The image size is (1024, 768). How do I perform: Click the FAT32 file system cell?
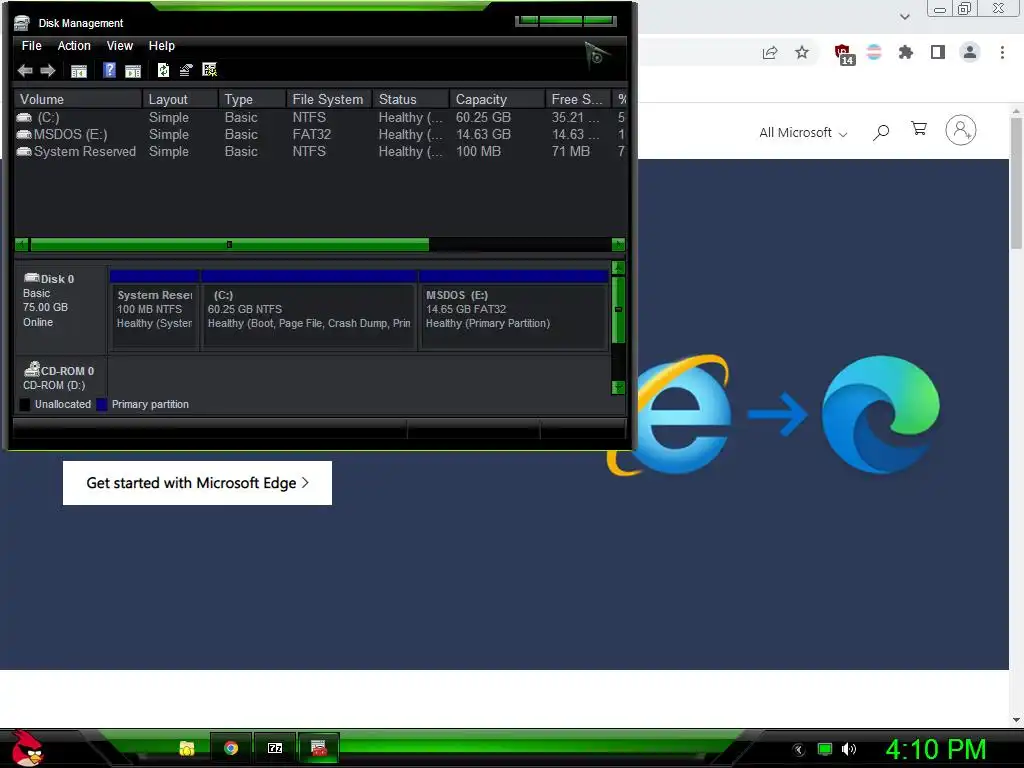pyautogui.click(x=312, y=135)
